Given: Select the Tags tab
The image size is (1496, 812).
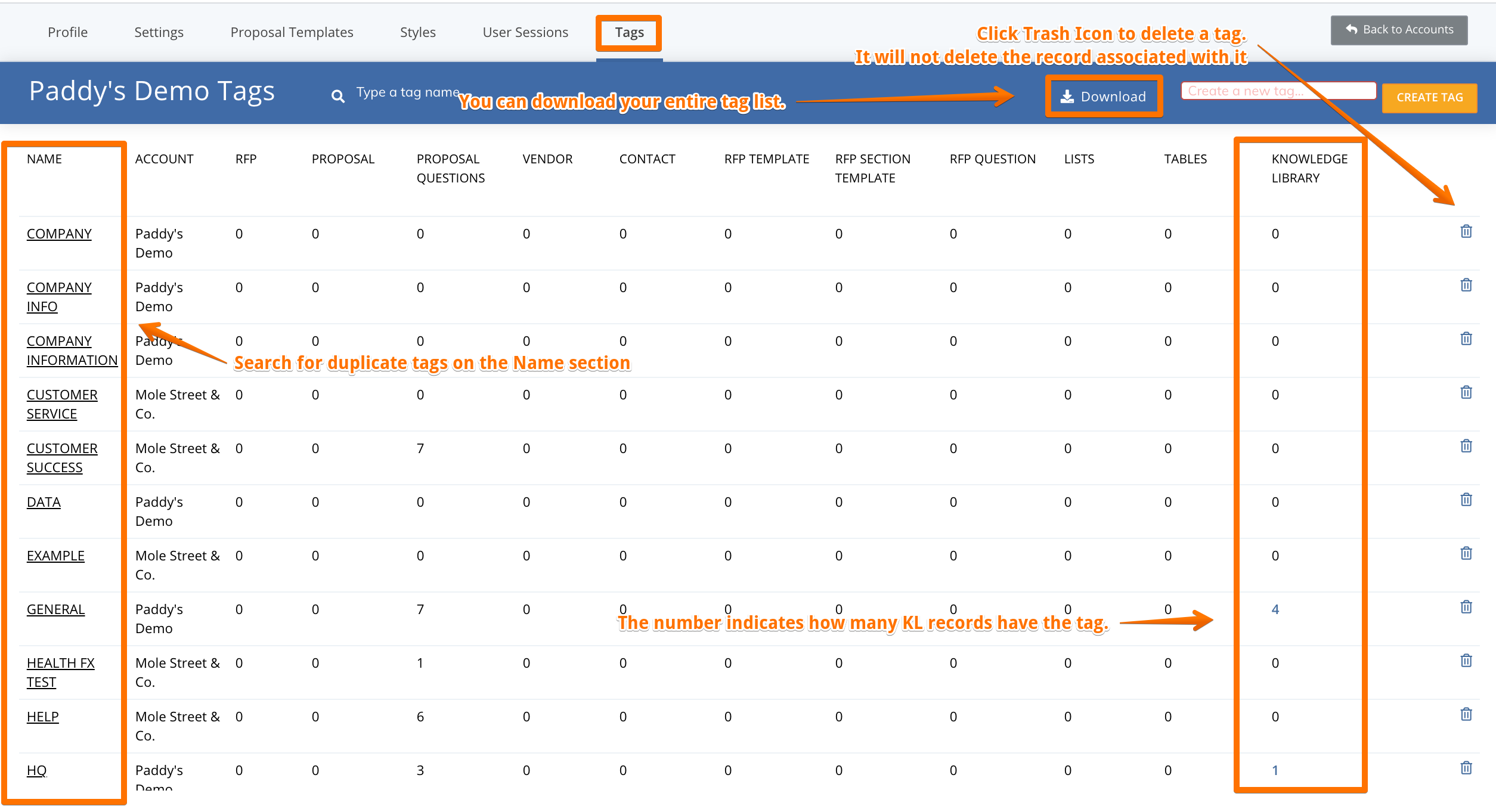Looking at the screenshot, I should (629, 33).
